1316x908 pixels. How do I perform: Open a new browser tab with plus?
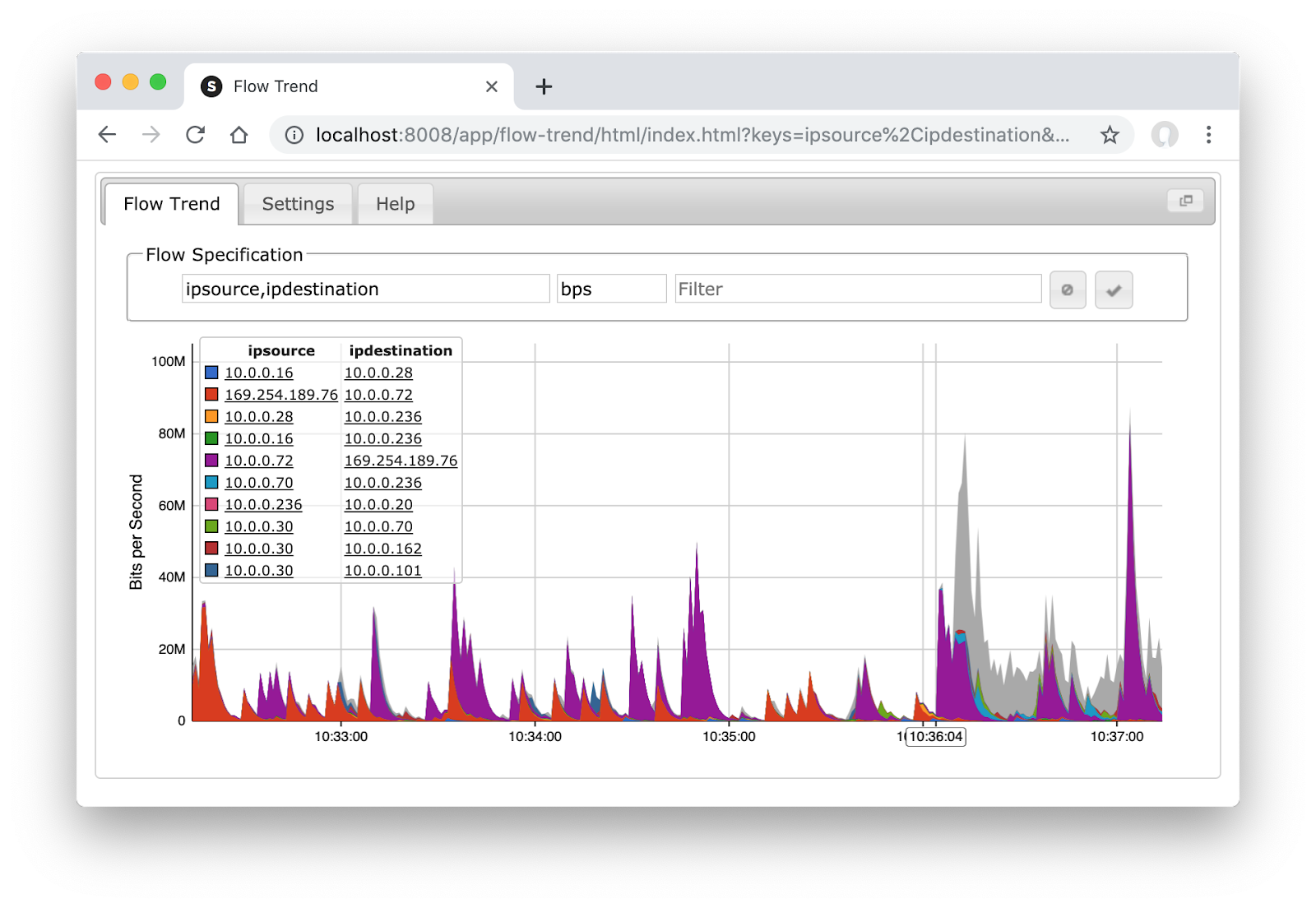(544, 86)
